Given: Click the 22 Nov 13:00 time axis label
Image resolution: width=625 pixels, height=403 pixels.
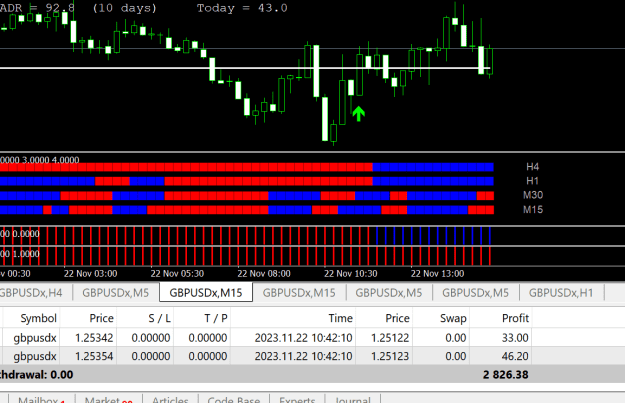Looking at the screenshot, I should click(437, 274).
